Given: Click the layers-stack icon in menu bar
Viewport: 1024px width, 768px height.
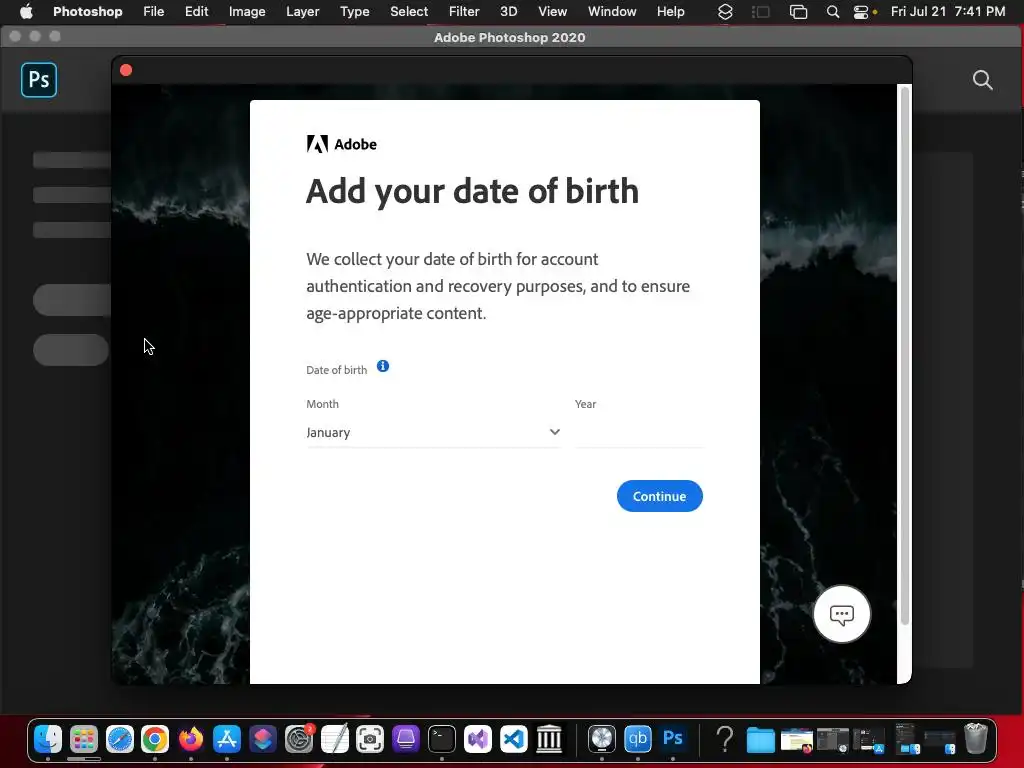Looking at the screenshot, I should (x=725, y=12).
